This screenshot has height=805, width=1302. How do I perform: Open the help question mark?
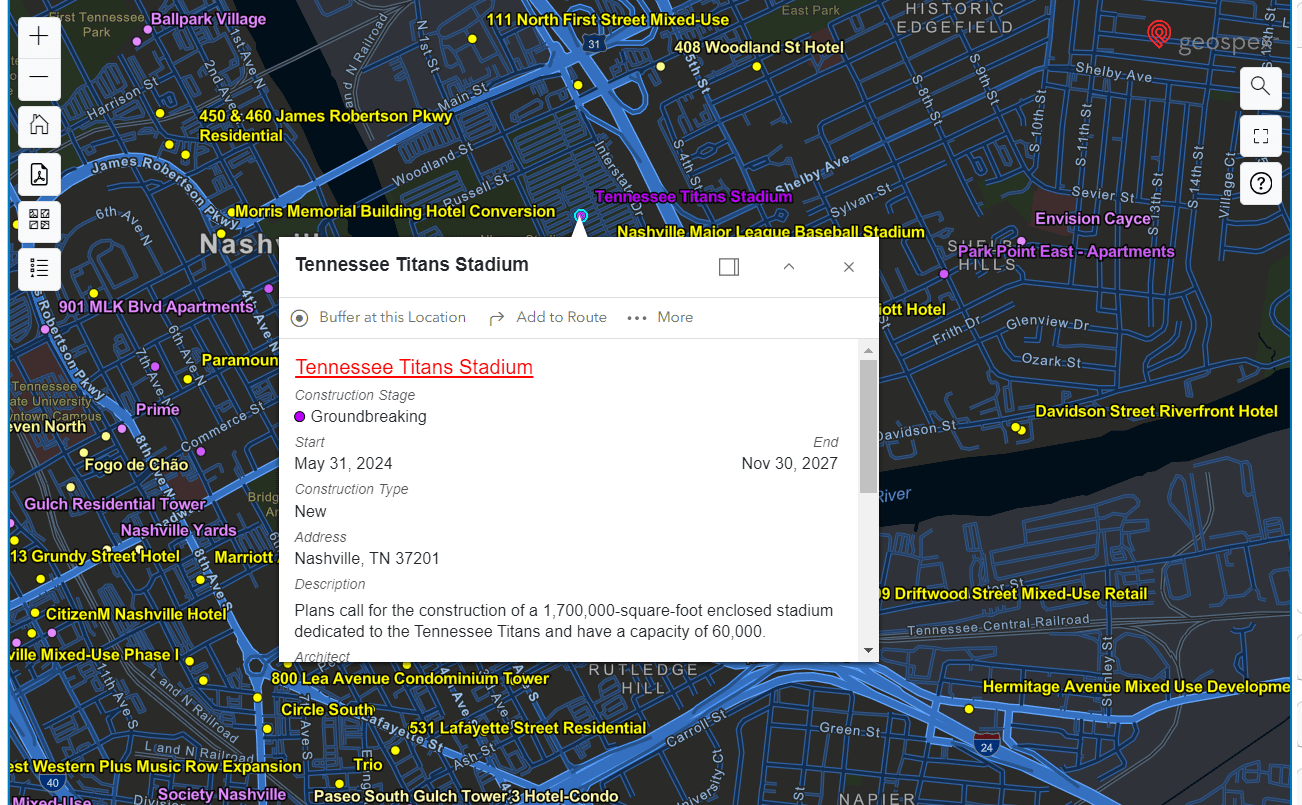(x=1260, y=184)
